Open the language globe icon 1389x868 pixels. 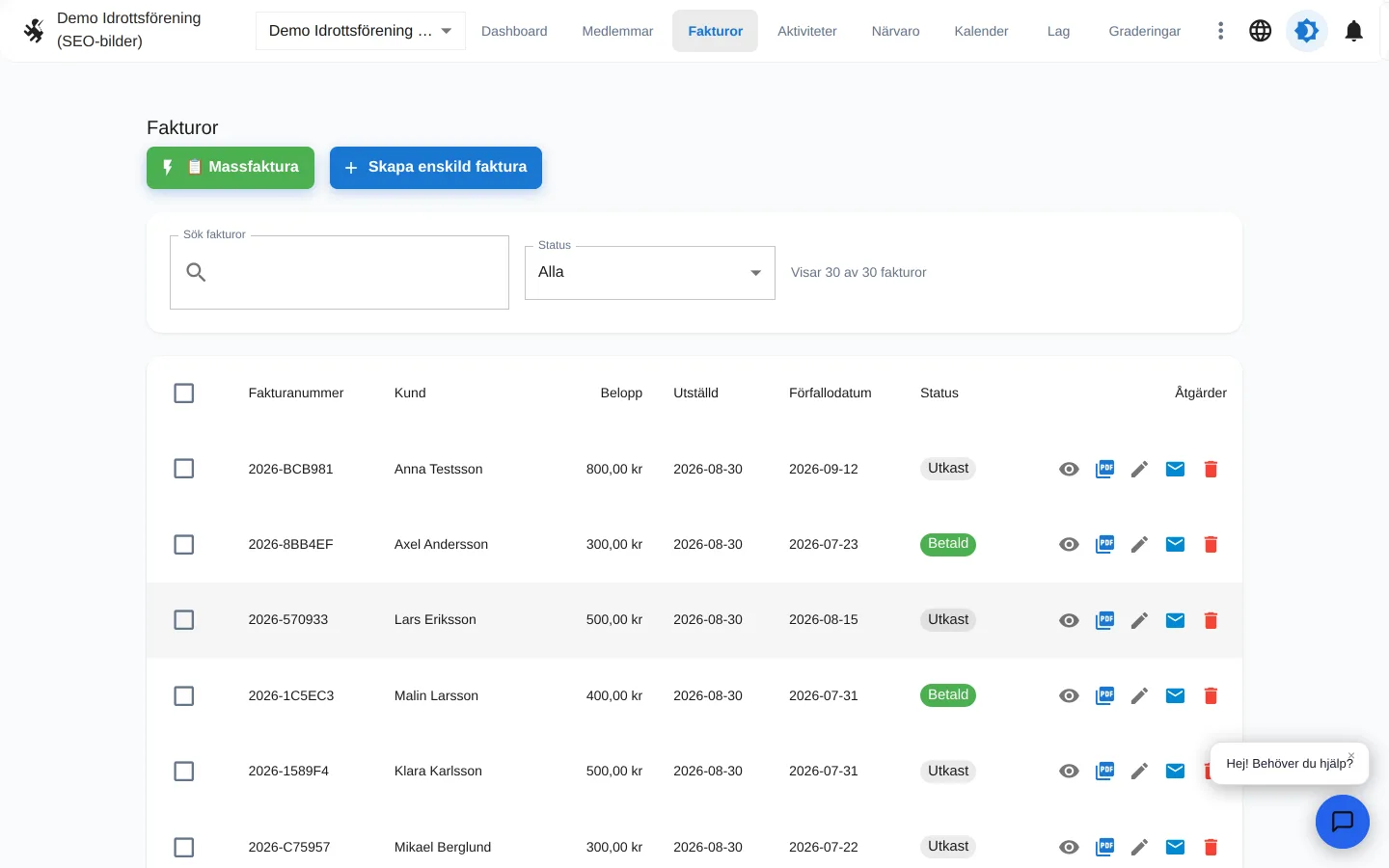[x=1260, y=31]
